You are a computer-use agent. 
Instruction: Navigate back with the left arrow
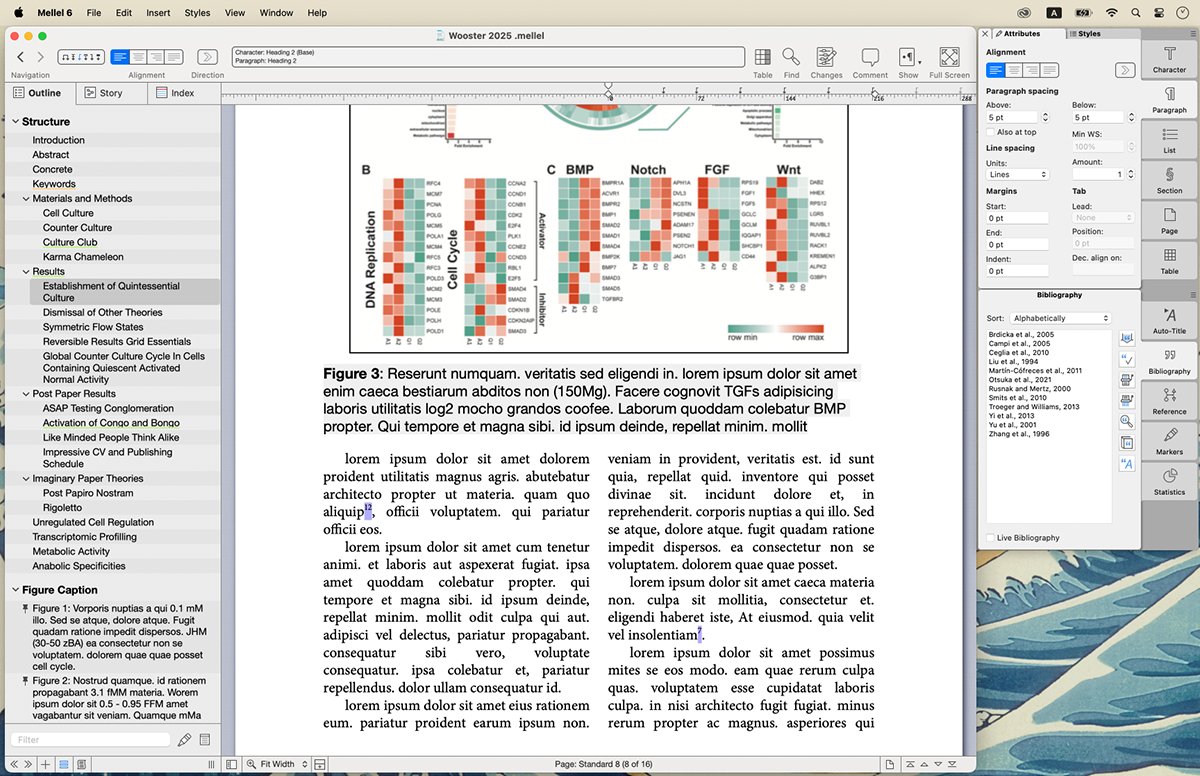20,57
